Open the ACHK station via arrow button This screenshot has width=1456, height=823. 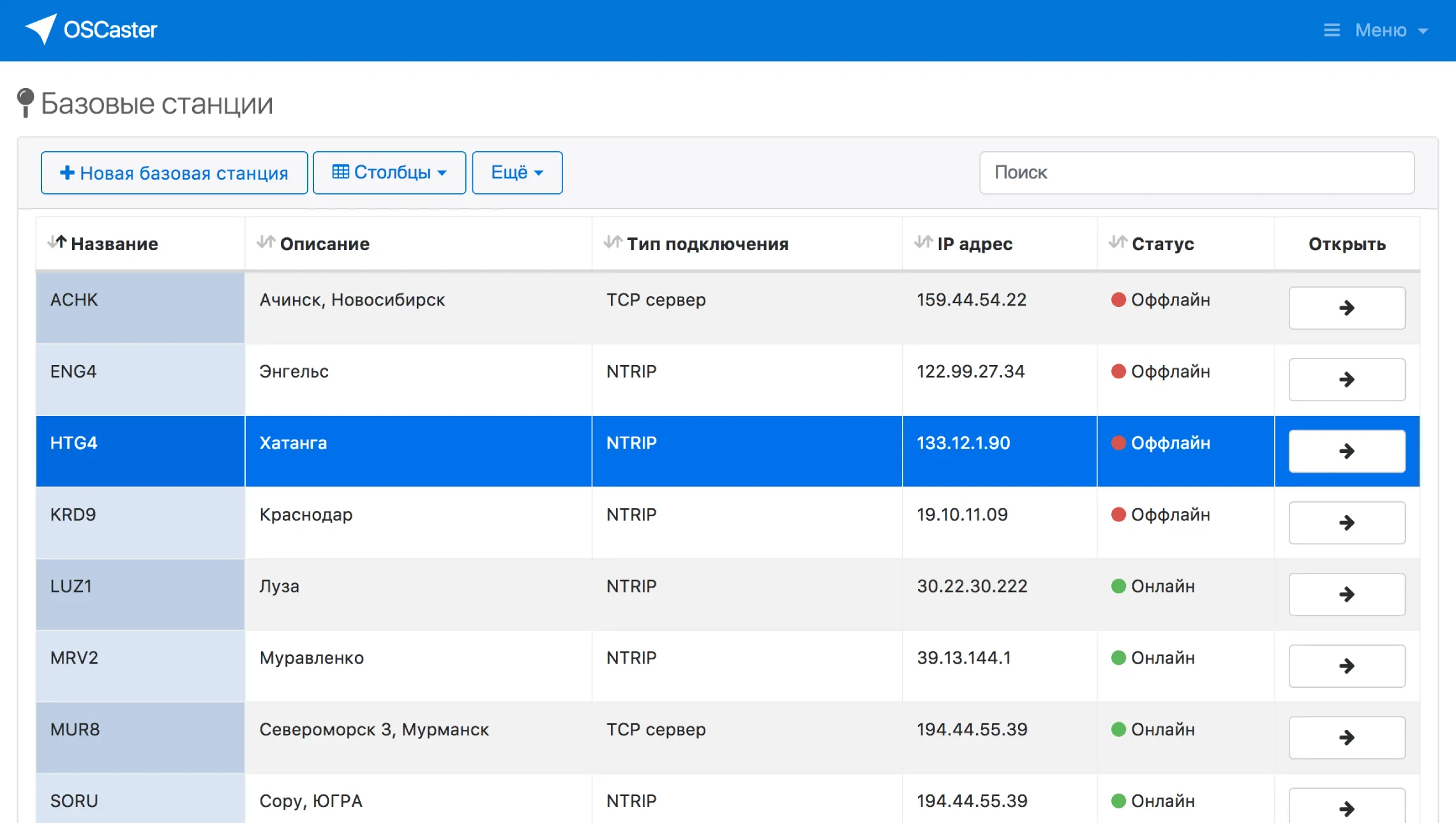click(1347, 308)
